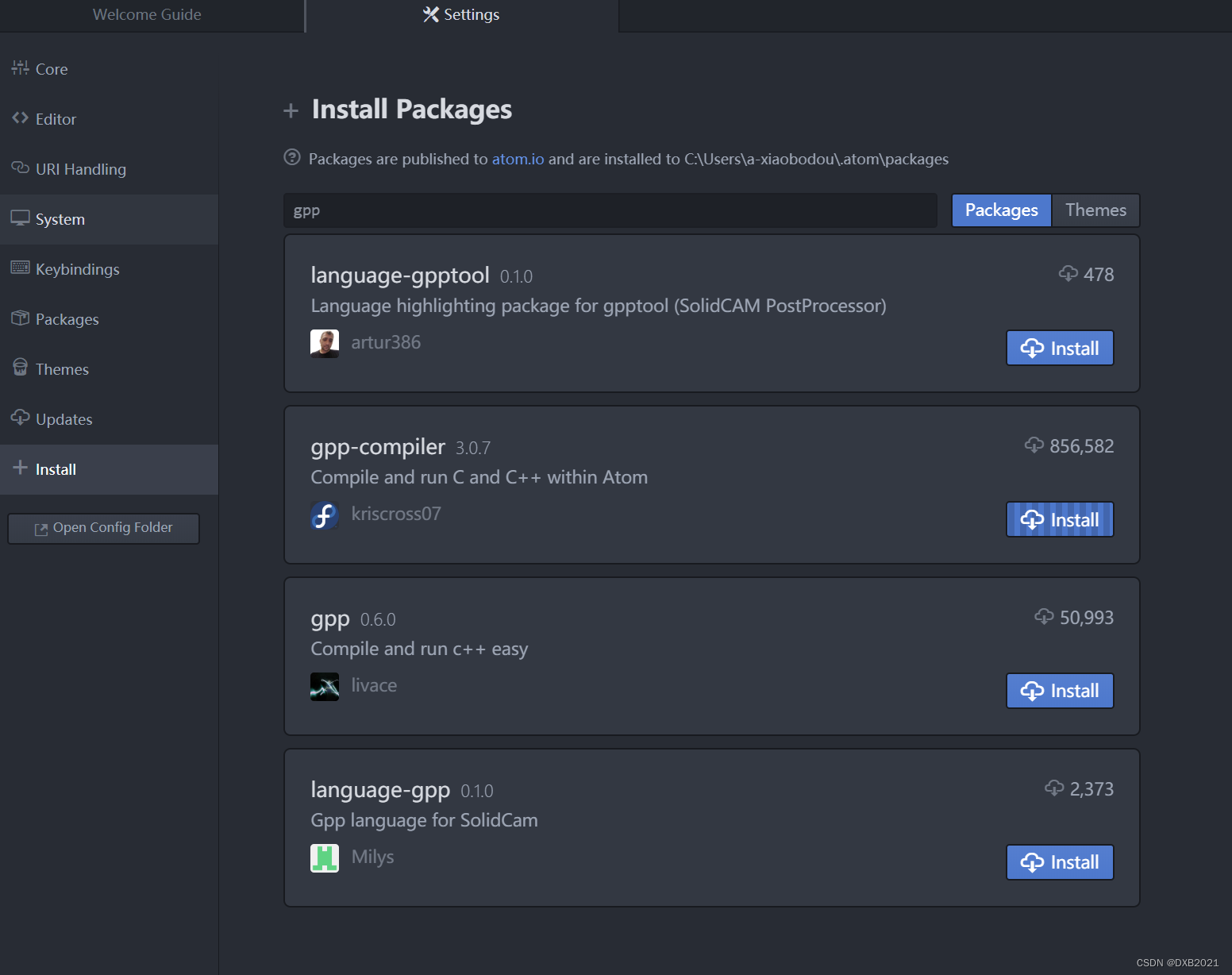Open the Packages section in sidebar
The image size is (1232, 975).
(109, 319)
